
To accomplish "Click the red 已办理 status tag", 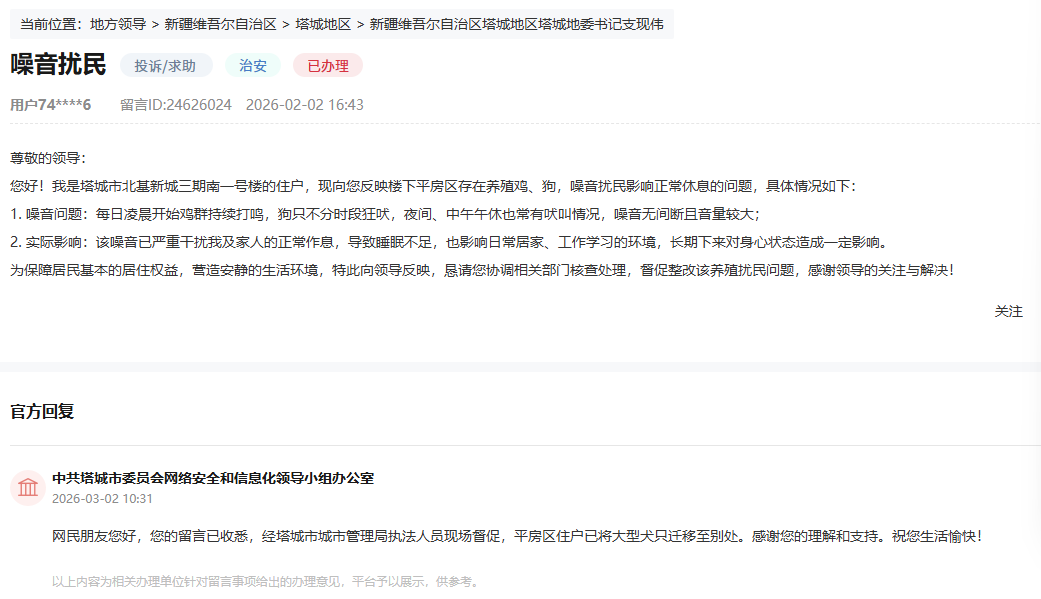I will click(327, 66).
